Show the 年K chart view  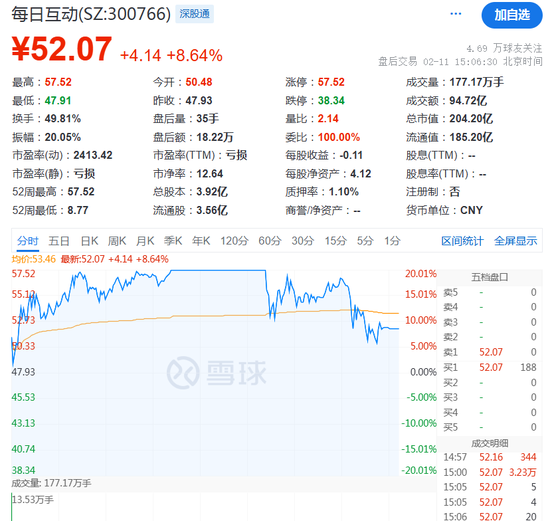click(201, 241)
